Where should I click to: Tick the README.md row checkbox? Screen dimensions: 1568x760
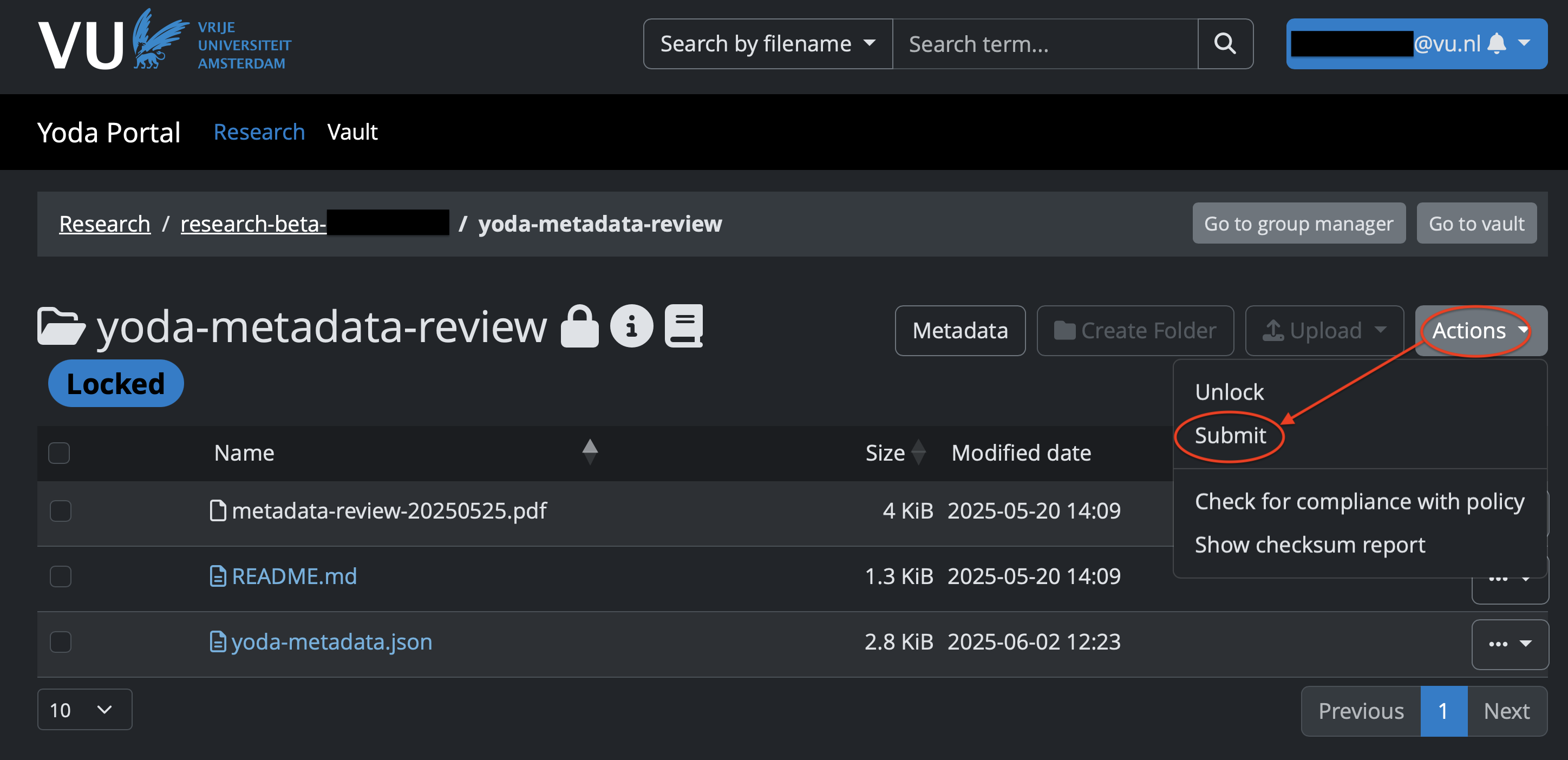click(60, 576)
